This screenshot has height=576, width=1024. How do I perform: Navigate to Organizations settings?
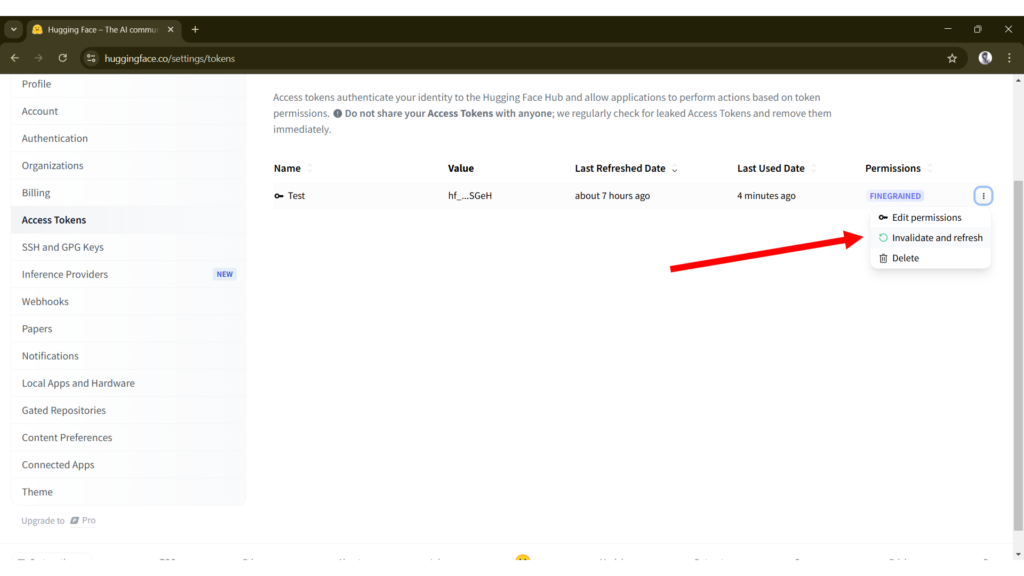129,166
